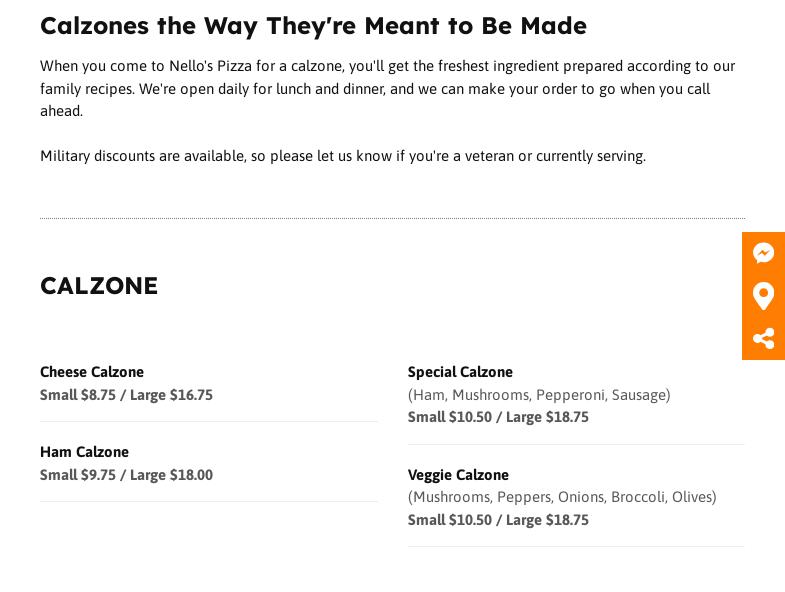Click the share icon
Screen dimensions: 785x592
point(763,338)
